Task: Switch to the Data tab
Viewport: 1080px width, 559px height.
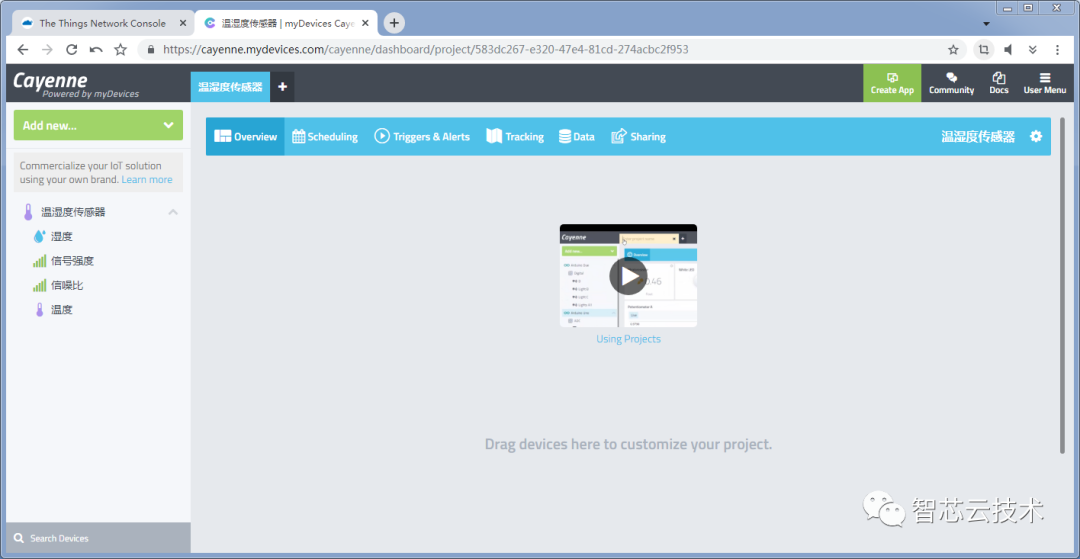Action: click(x=577, y=136)
